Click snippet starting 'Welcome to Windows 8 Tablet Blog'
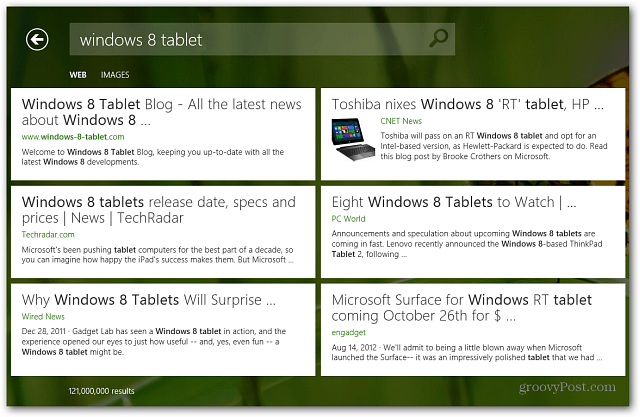The width and height of the screenshot is (640, 417). pyautogui.click(x=153, y=157)
